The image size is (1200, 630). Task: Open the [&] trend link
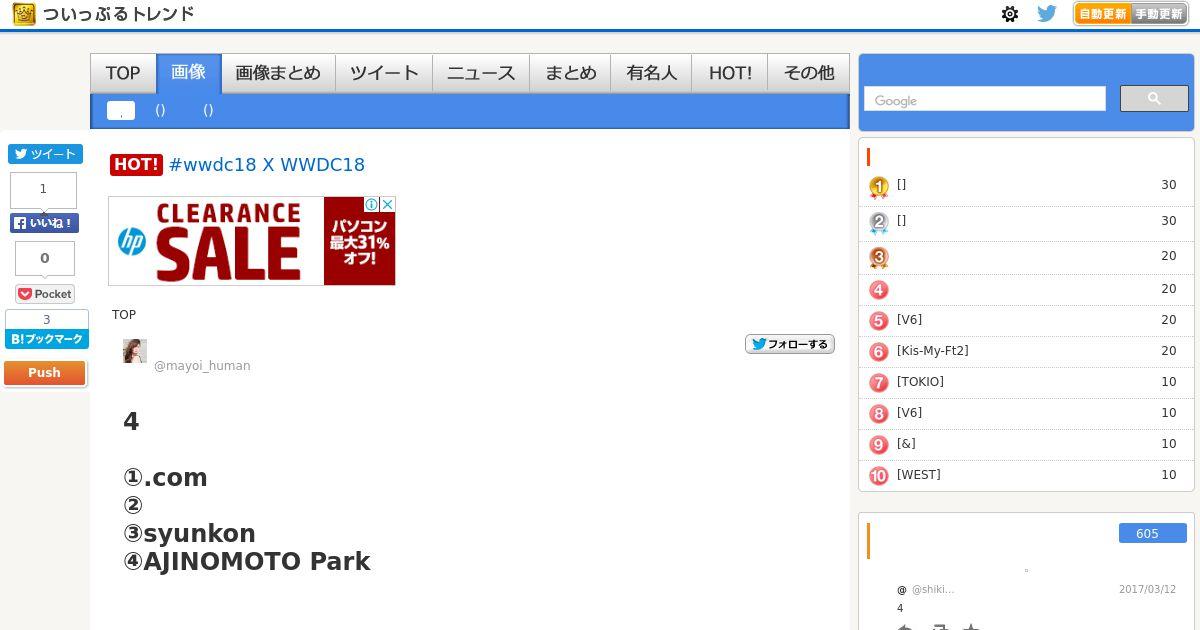pyautogui.click(x=906, y=444)
